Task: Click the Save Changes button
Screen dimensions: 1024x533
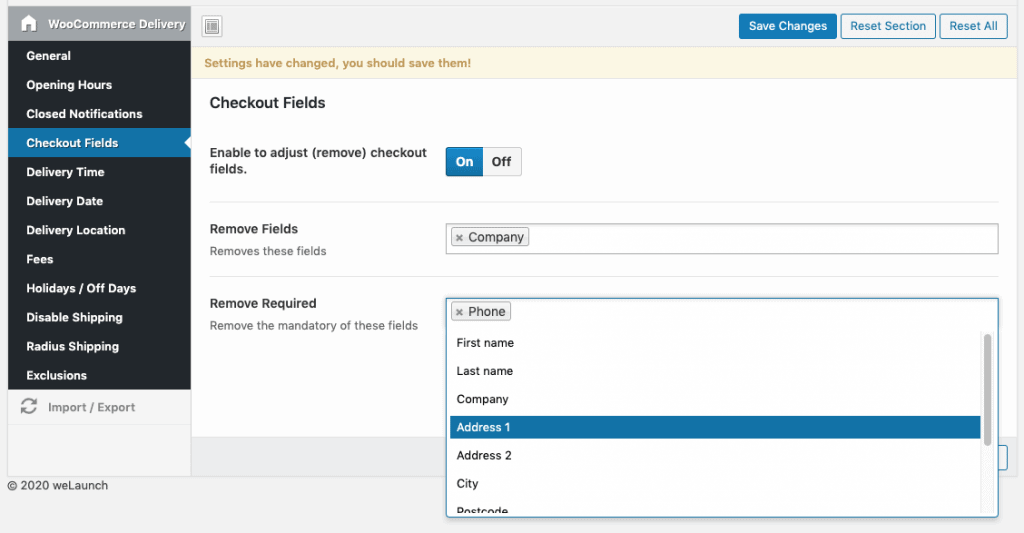Action: tap(787, 26)
